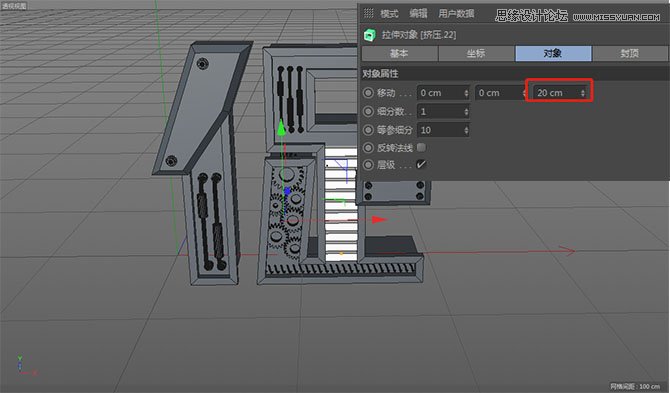Screen dimensions: 670x393
Task: Click the green Extrude object icon
Action: point(370,35)
